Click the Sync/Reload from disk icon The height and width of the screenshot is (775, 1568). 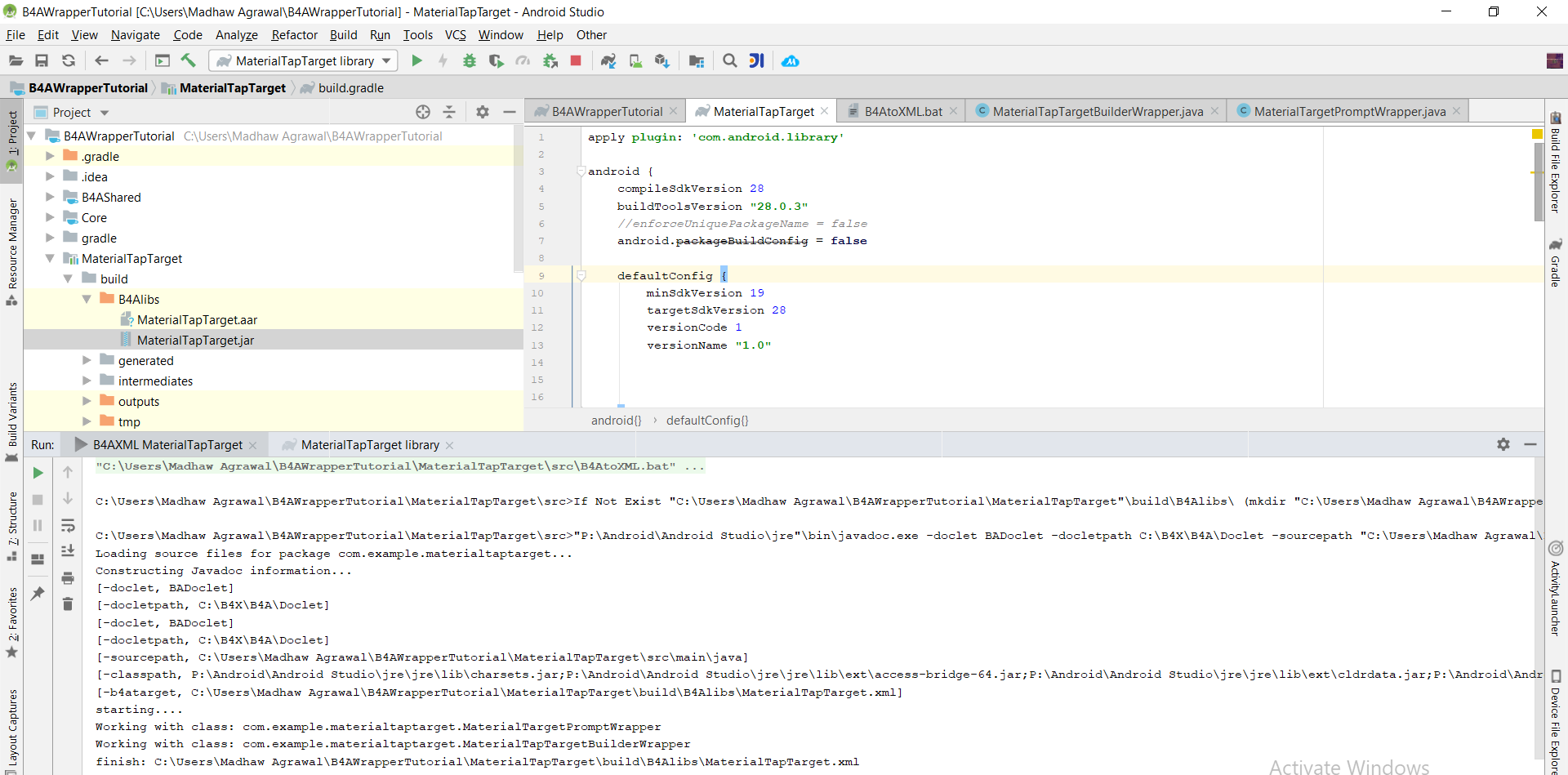(69, 60)
